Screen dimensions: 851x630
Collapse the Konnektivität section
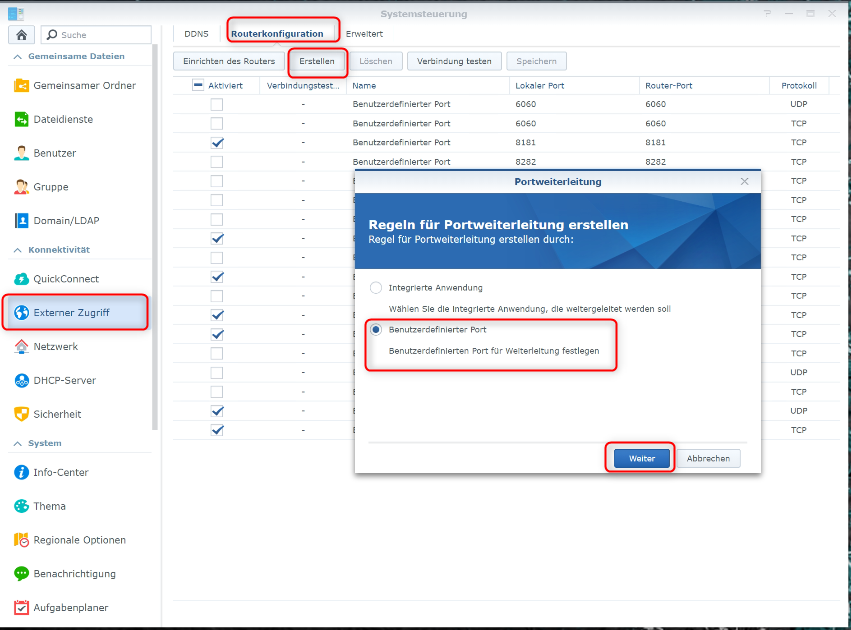(x=17, y=249)
